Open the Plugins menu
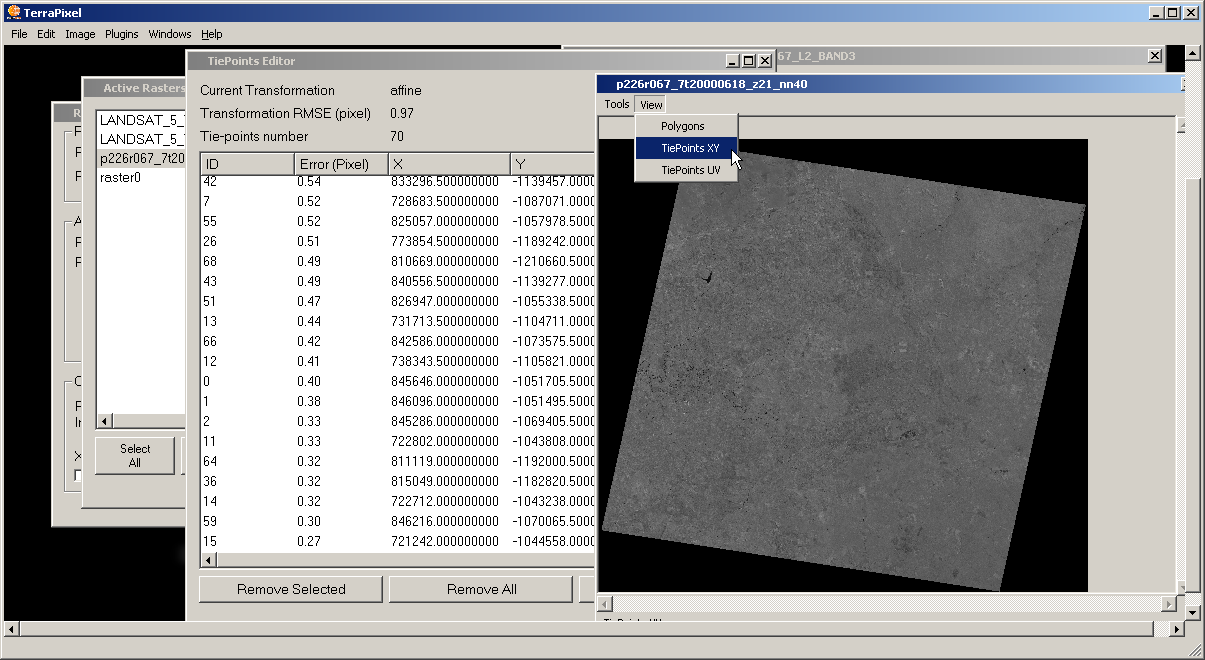 pyautogui.click(x=122, y=34)
